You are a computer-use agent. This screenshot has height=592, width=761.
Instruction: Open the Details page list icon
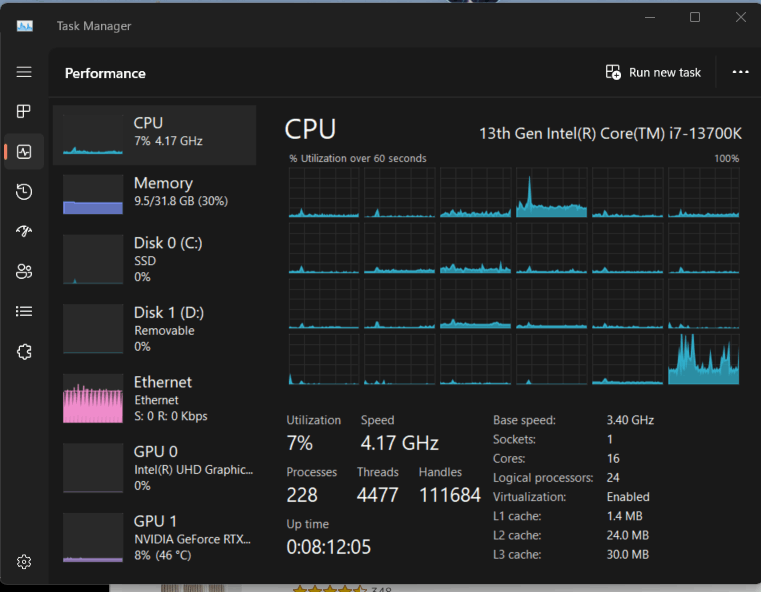click(24, 311)
